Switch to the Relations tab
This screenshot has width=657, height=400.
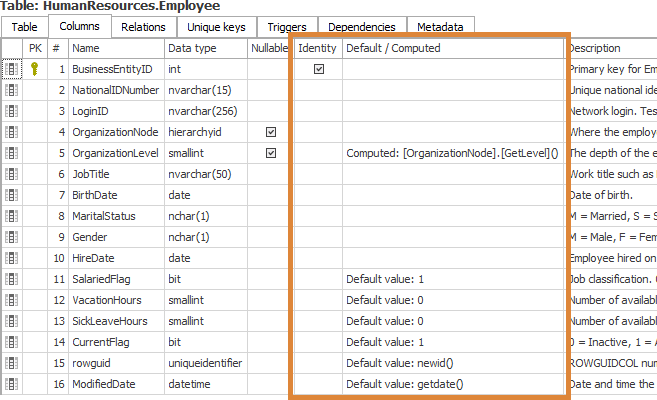click(x=143, y=27)
